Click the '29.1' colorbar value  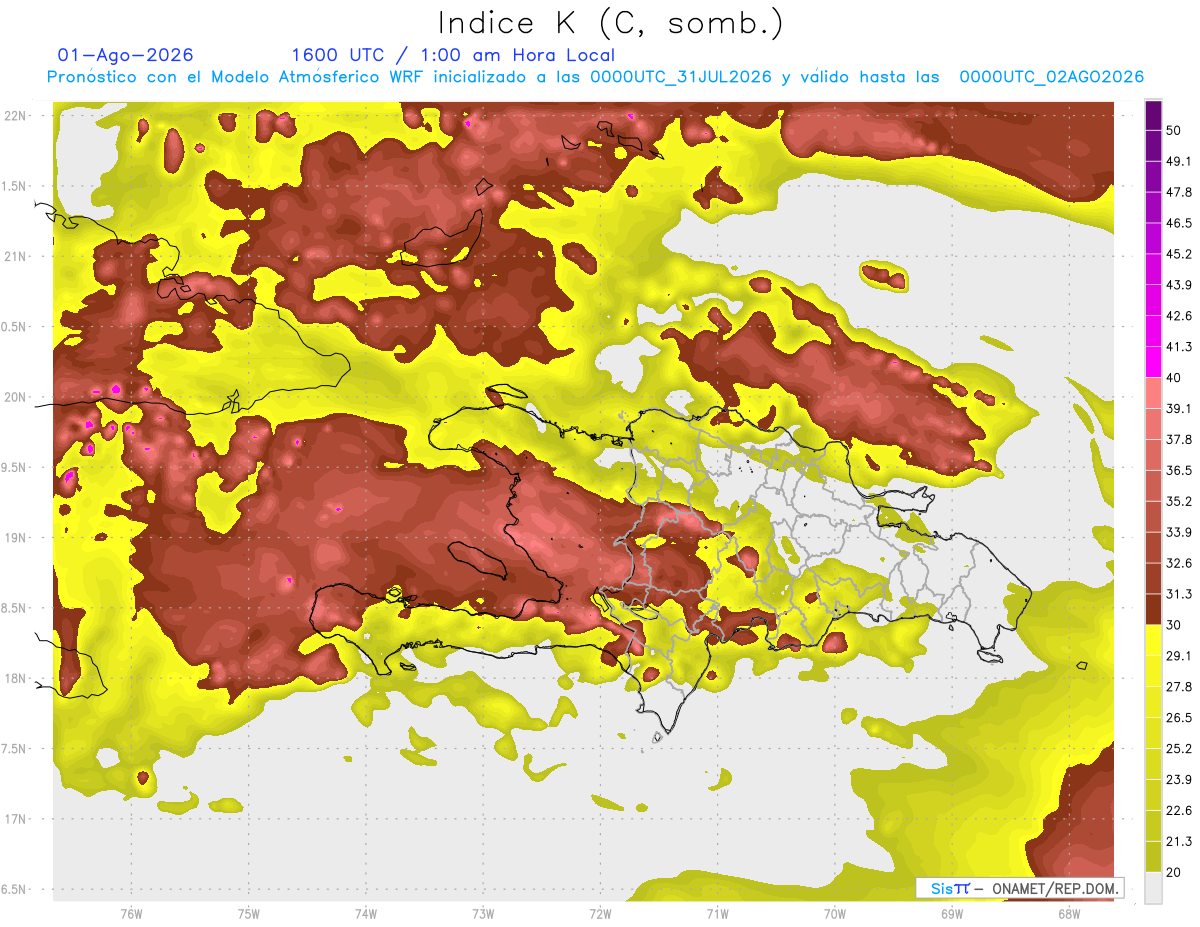coord(1179,656)
